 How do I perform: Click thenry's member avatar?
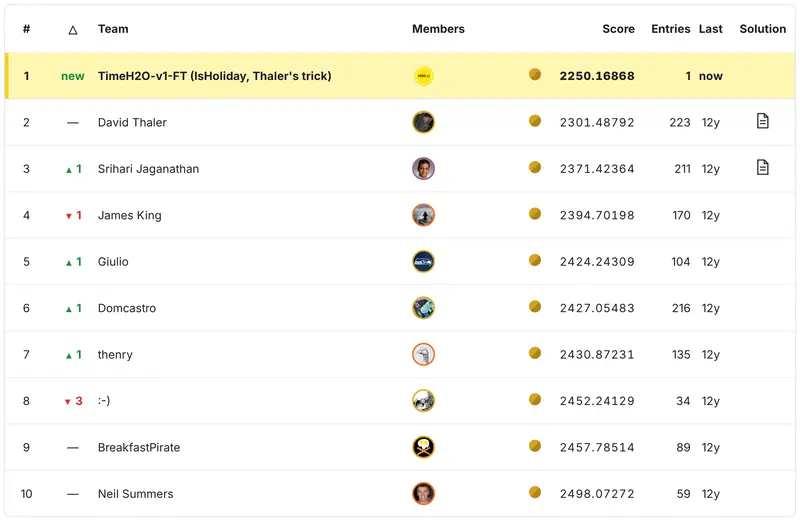pos(423,355)
